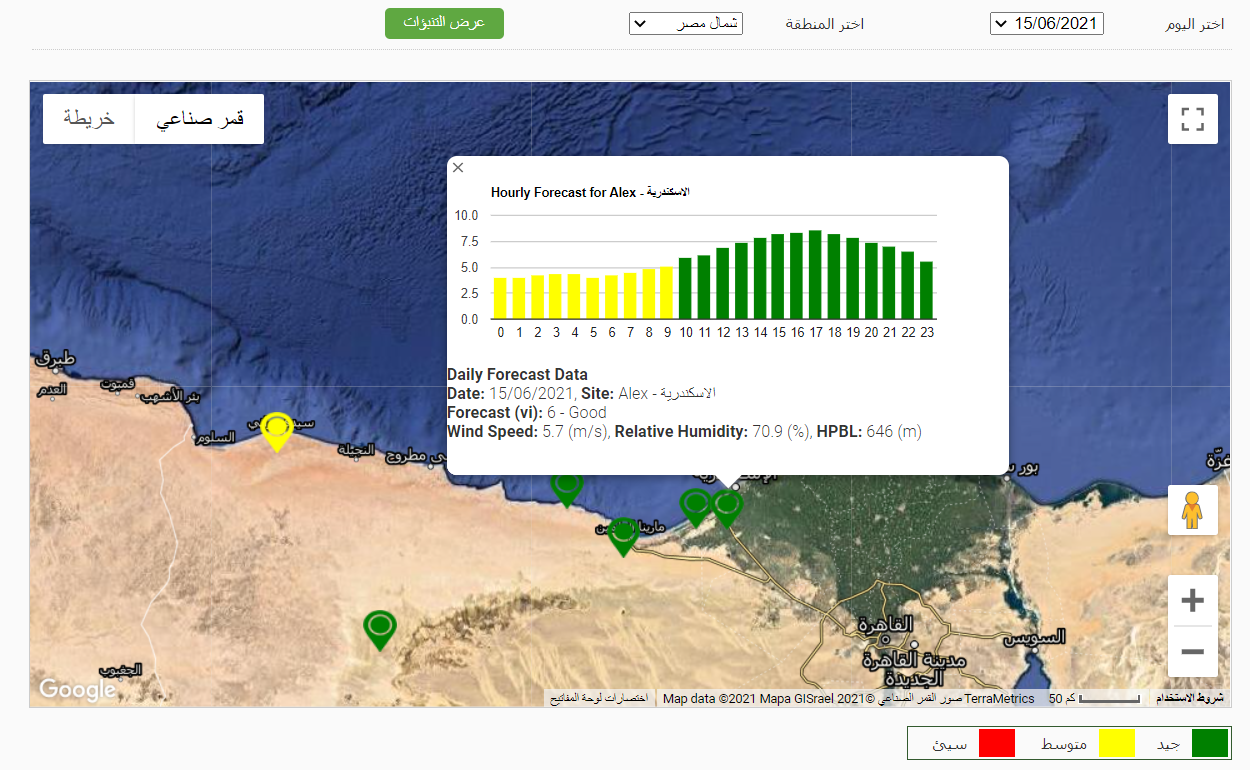
Task: Click the Google logo on the map
Action: click(77, 689)
